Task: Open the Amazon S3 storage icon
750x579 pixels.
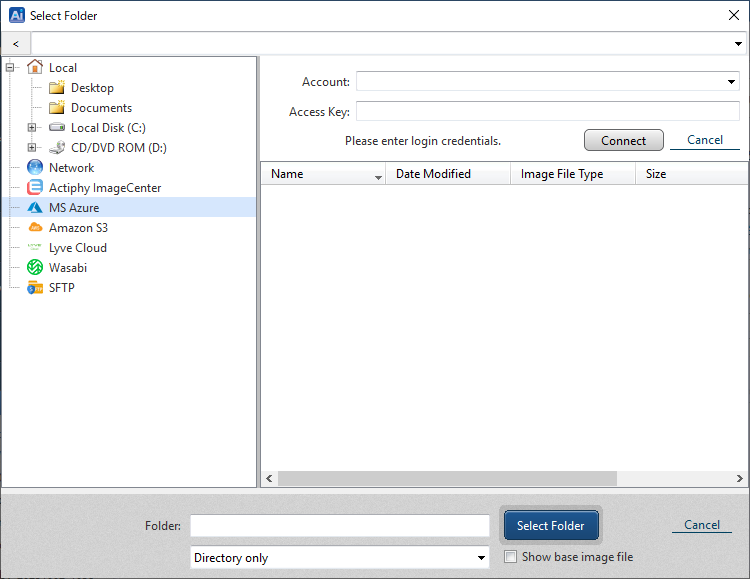Action: [35, 228]
